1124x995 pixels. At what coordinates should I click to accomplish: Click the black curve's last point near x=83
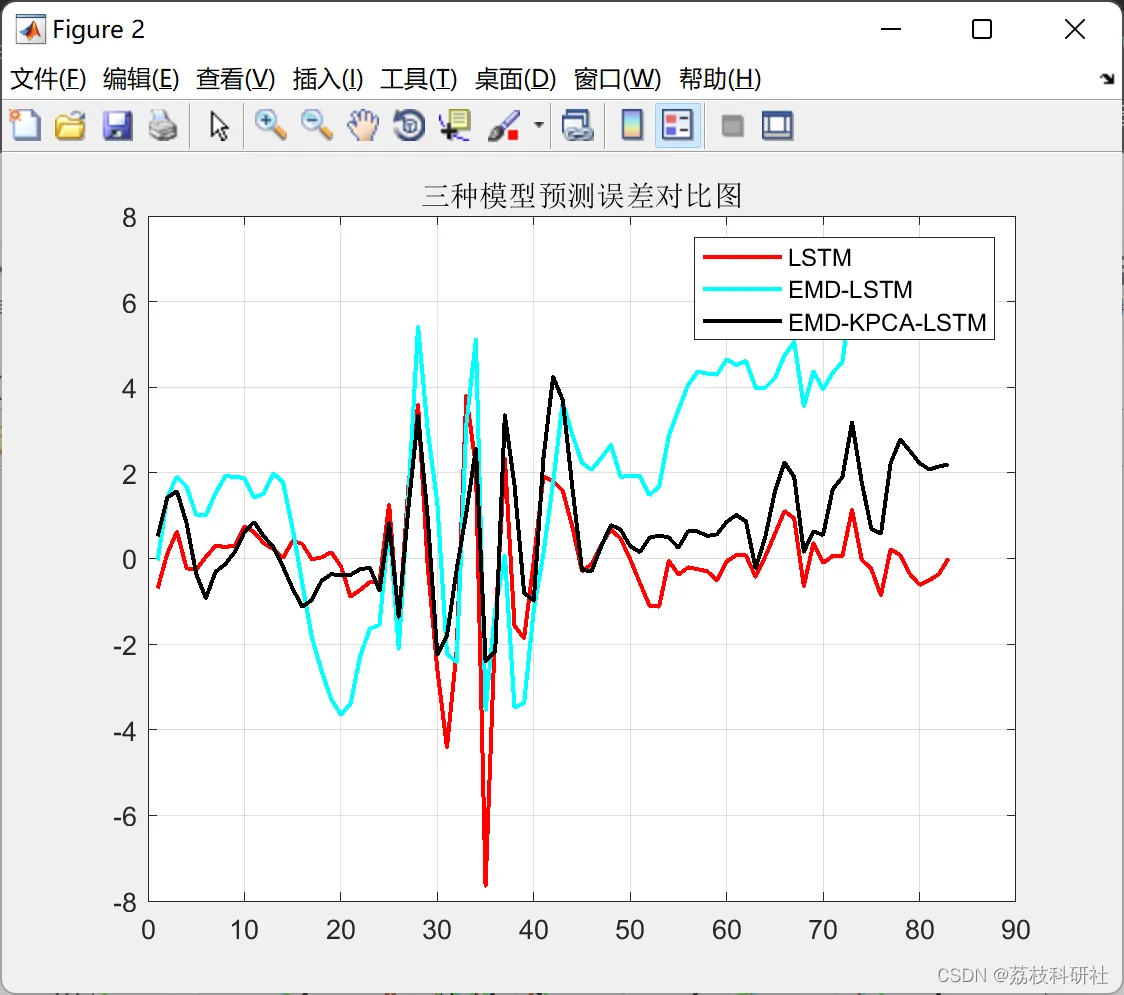946,465
